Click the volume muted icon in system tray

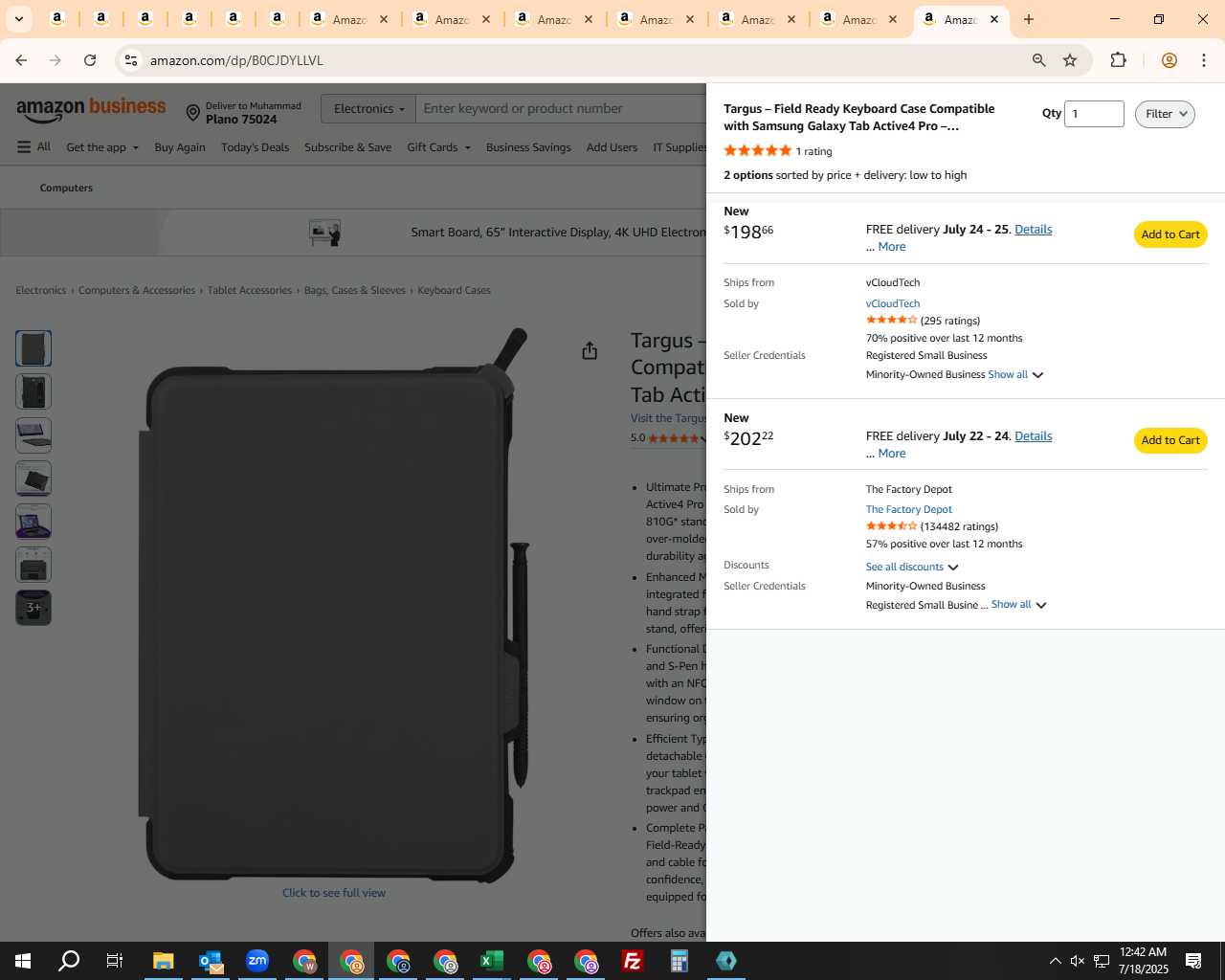pyautogui.click(x=1078, y=961)
